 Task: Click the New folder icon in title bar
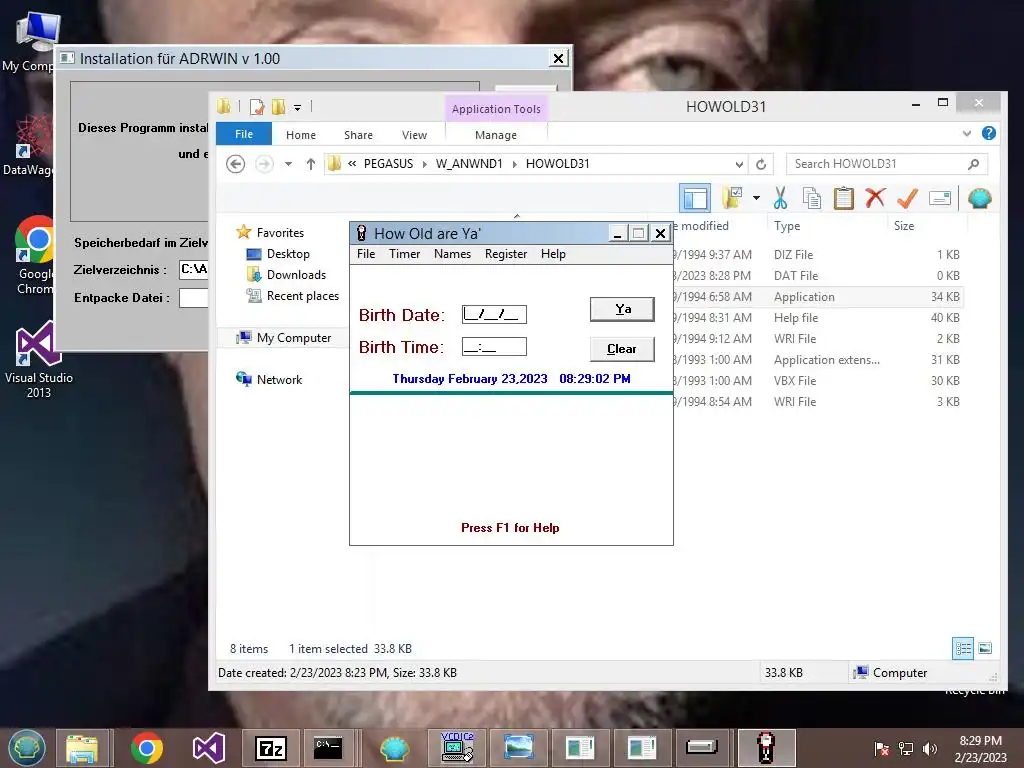point(279,106)
